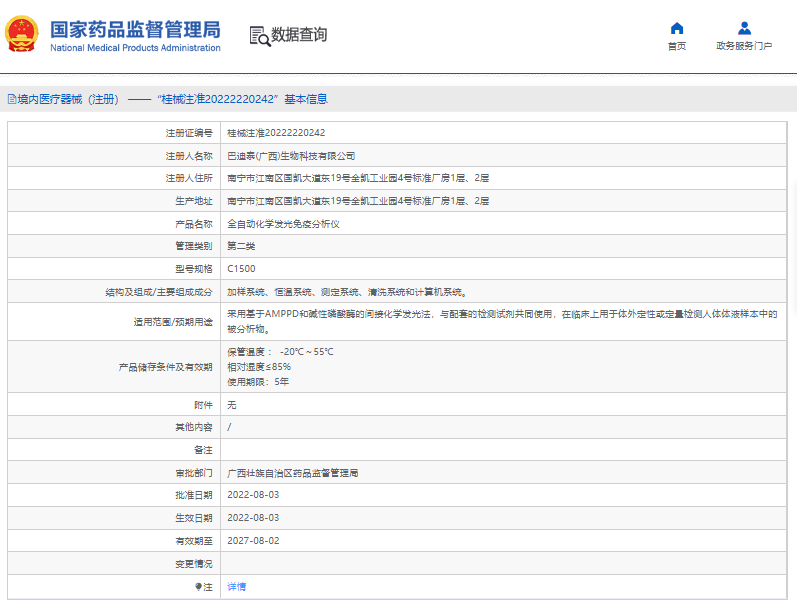
Task: Go to 首页 text label
Action: tap(677, 46)
